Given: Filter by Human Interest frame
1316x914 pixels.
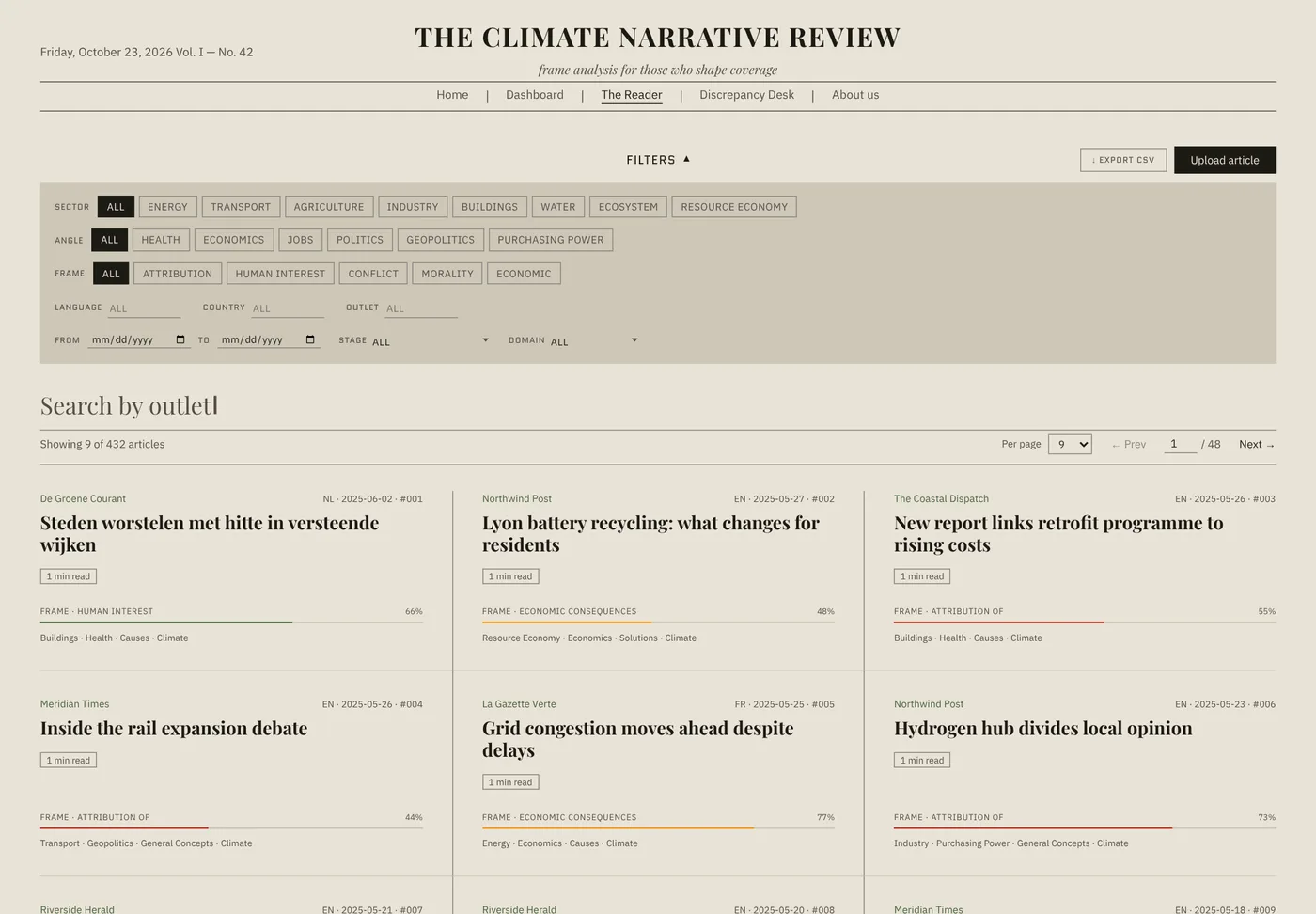Looking at the screenshot, I should [280, 274].
